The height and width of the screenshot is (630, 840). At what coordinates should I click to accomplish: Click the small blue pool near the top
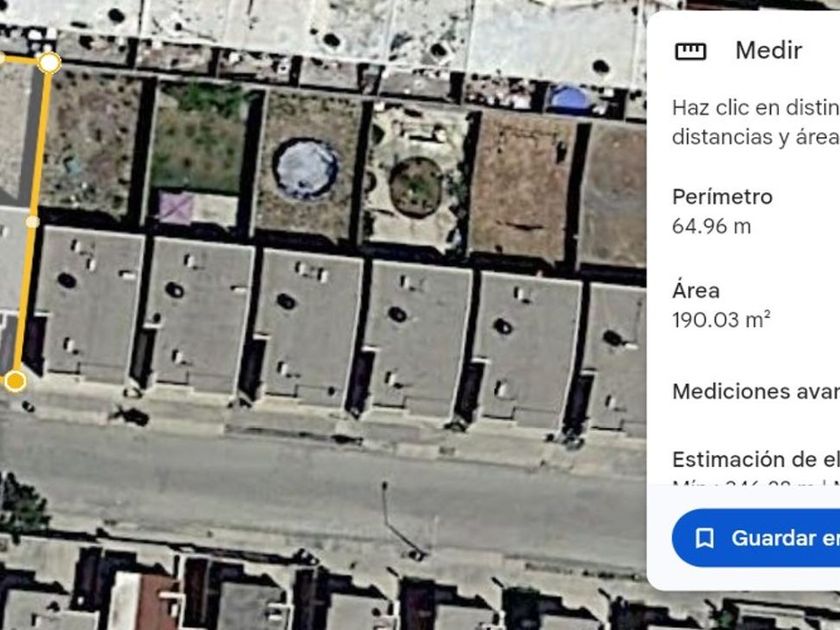click(571, 99)
